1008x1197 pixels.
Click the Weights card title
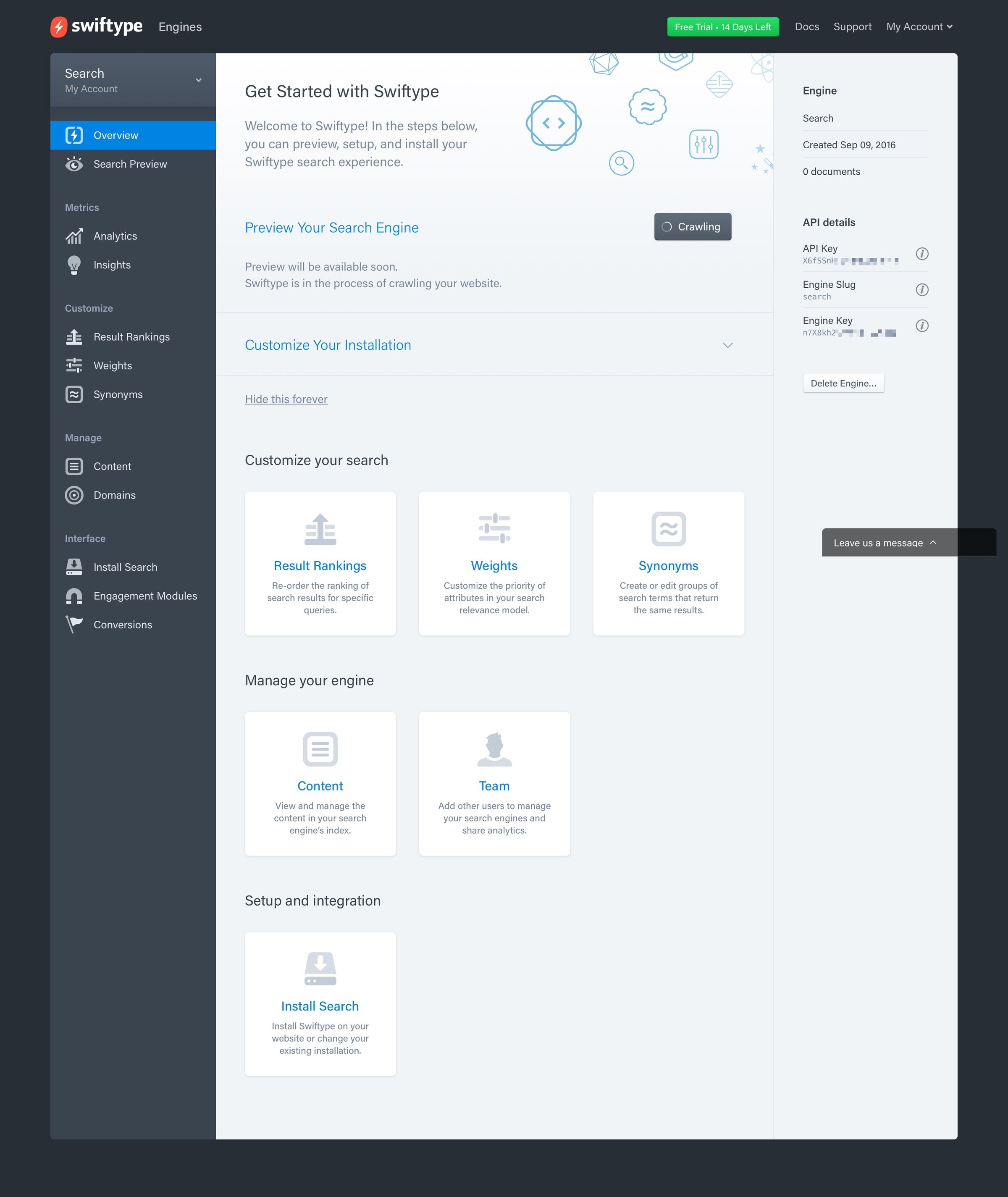coord(494,566)
